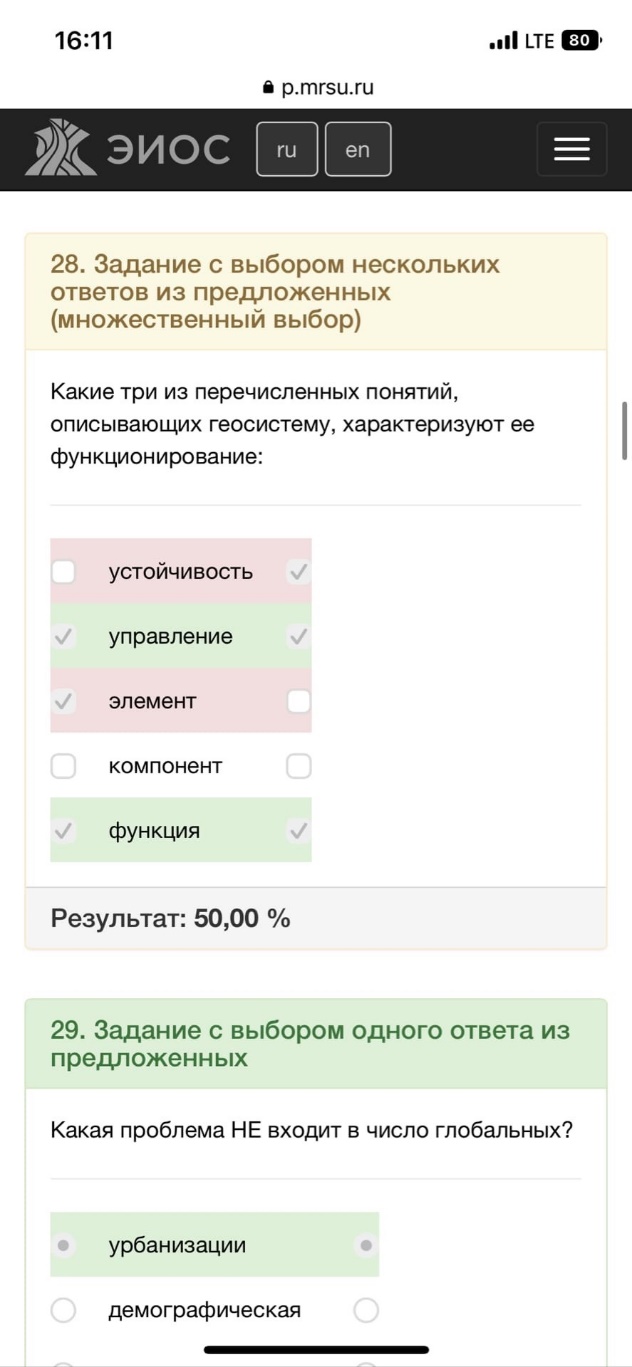This screenshot has height=1367, width=632.
Task: Click right-side checkmark for функция
Action: 299,830
